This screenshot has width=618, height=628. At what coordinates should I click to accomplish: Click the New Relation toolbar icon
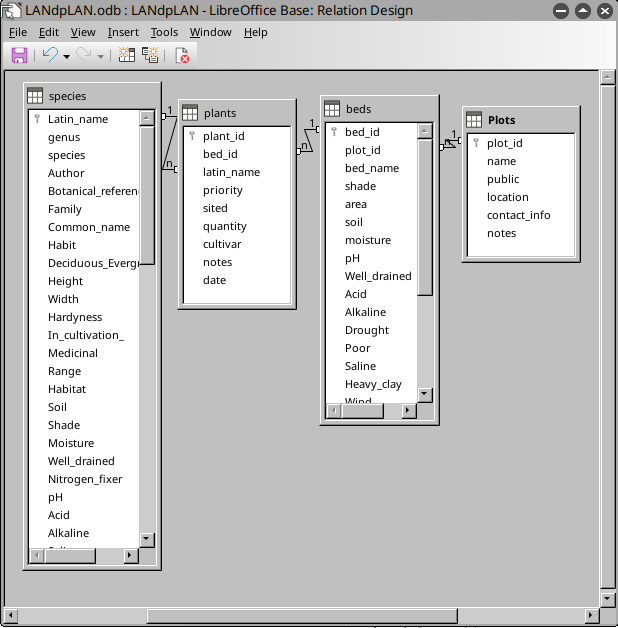coord(149,55)
